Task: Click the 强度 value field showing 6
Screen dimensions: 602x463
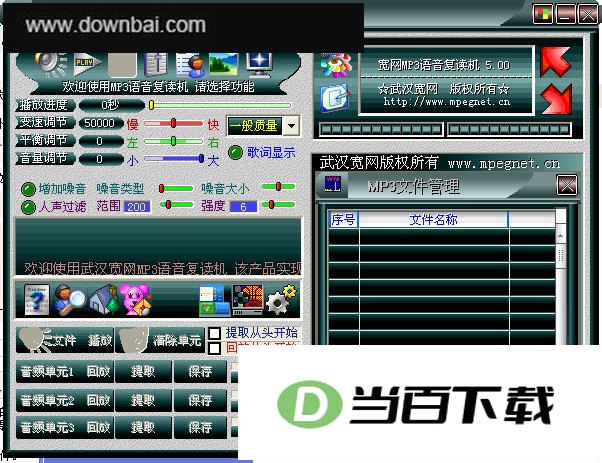Action: (x=243, y=207)
